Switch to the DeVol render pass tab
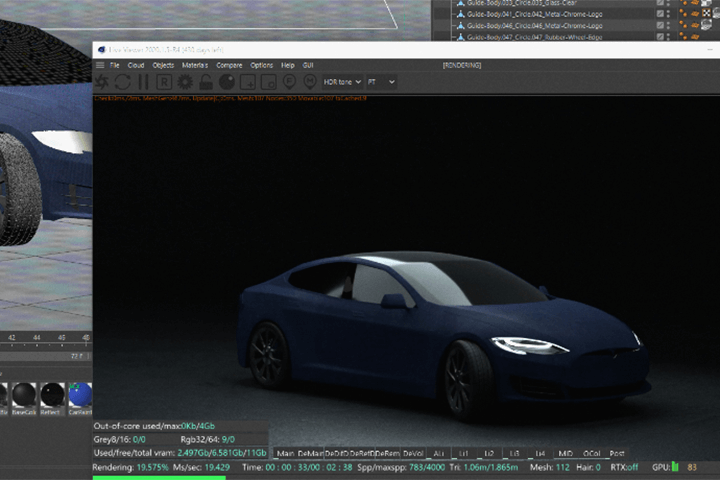This screenshot has width=720, height=480. coord(413,454)
